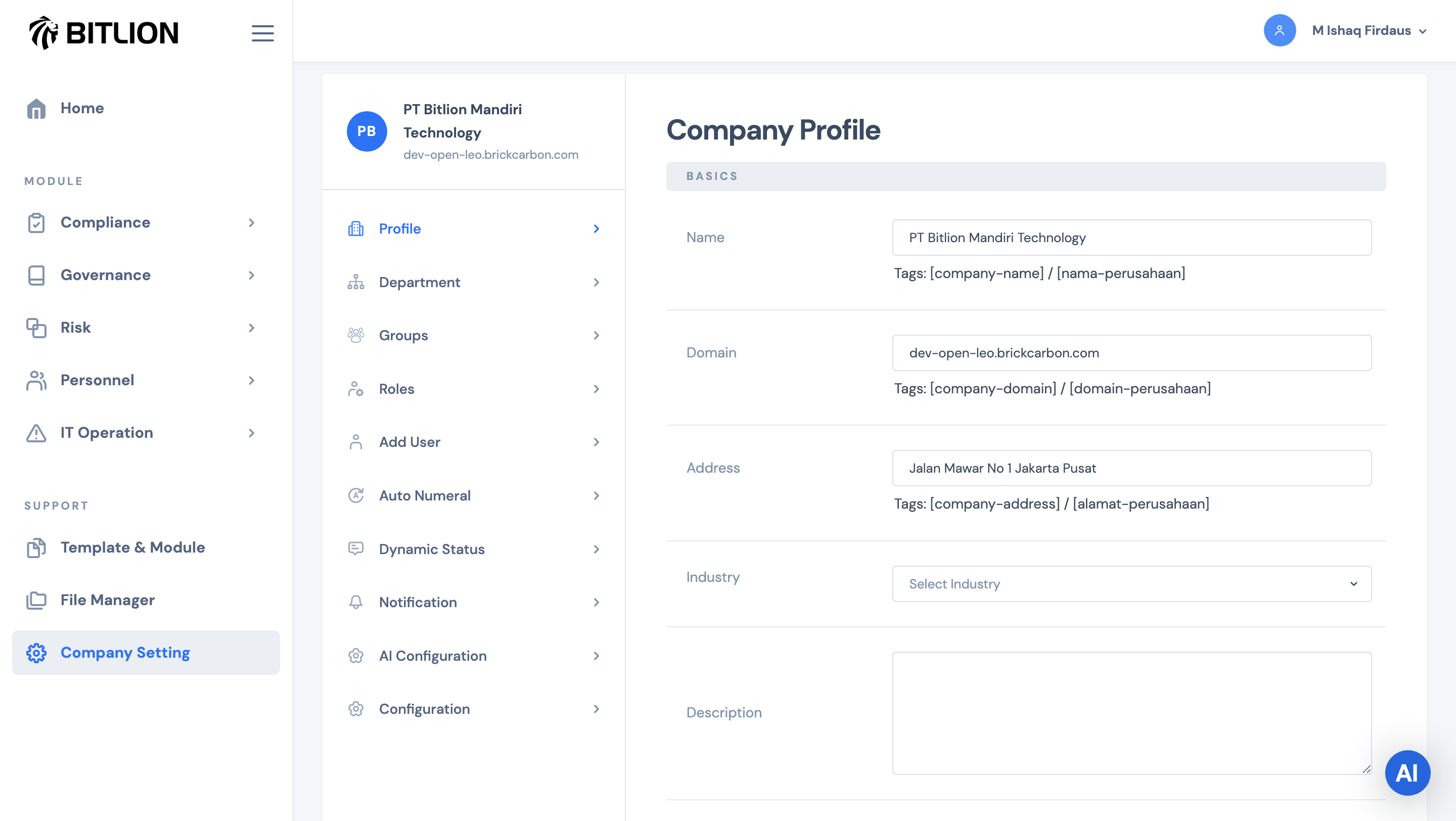
Task: Expand the Personnel module chevron
Action: (252, 380)
